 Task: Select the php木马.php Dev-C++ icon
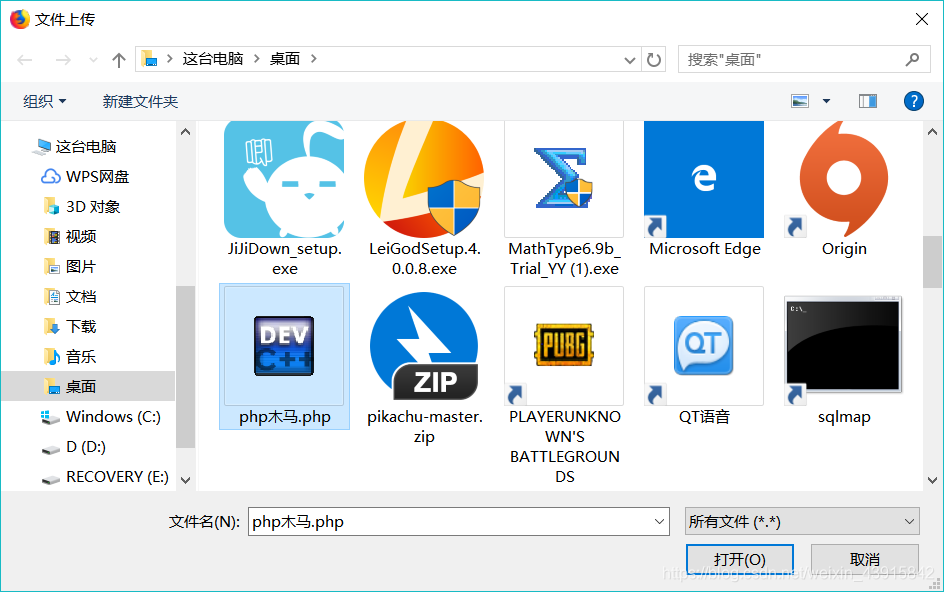[284, 346]
